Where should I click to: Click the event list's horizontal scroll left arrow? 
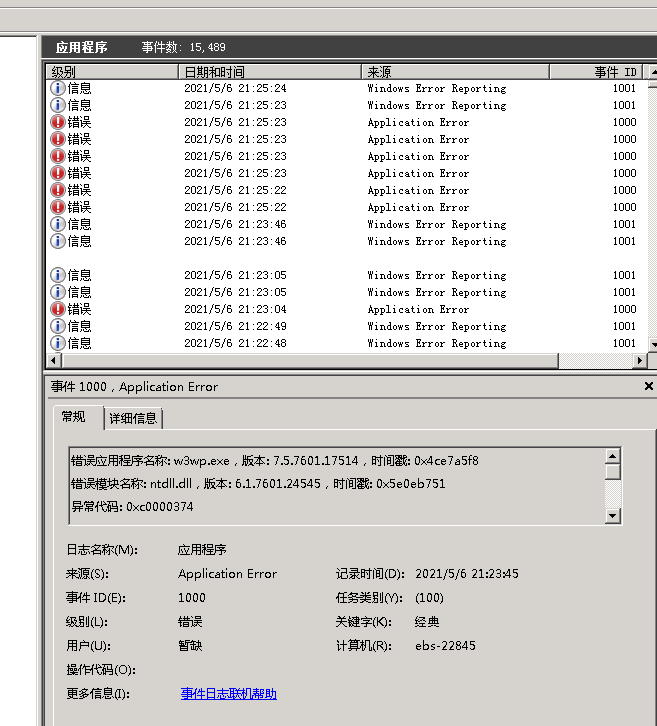(53, 360)
